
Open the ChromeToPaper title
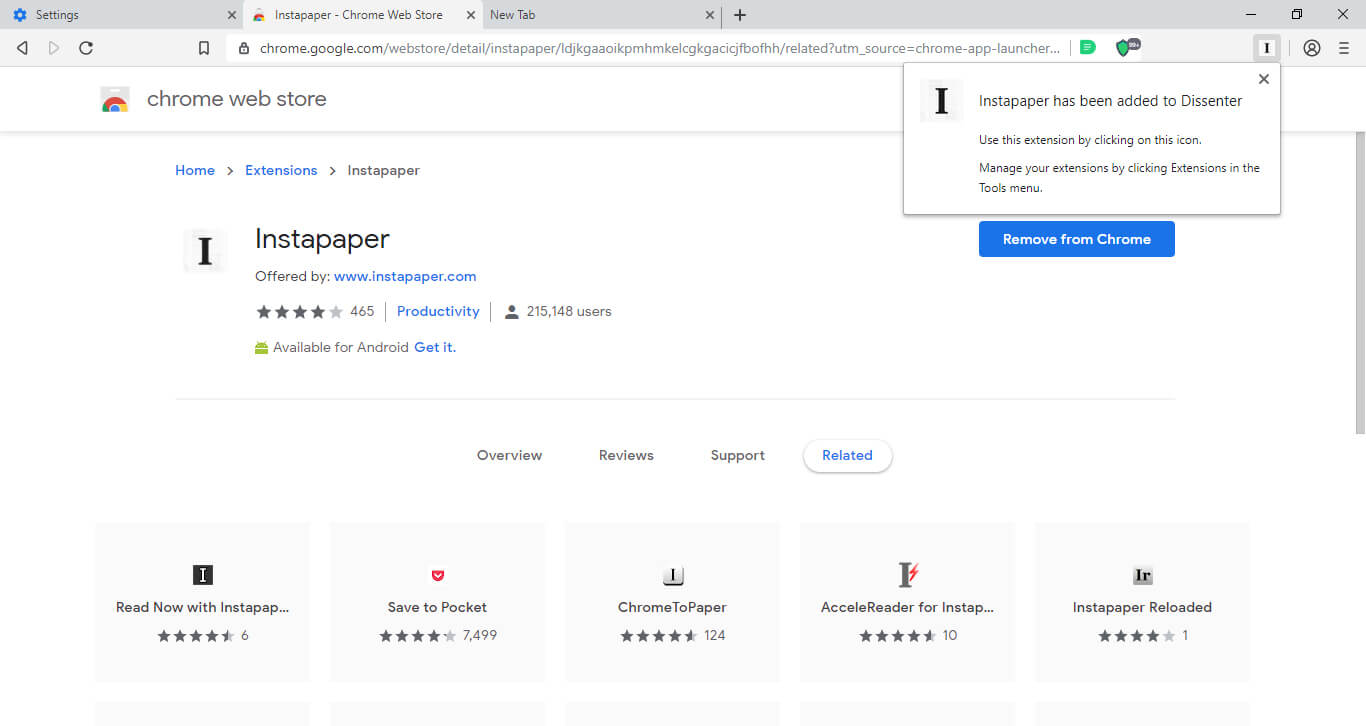point(673,608)
